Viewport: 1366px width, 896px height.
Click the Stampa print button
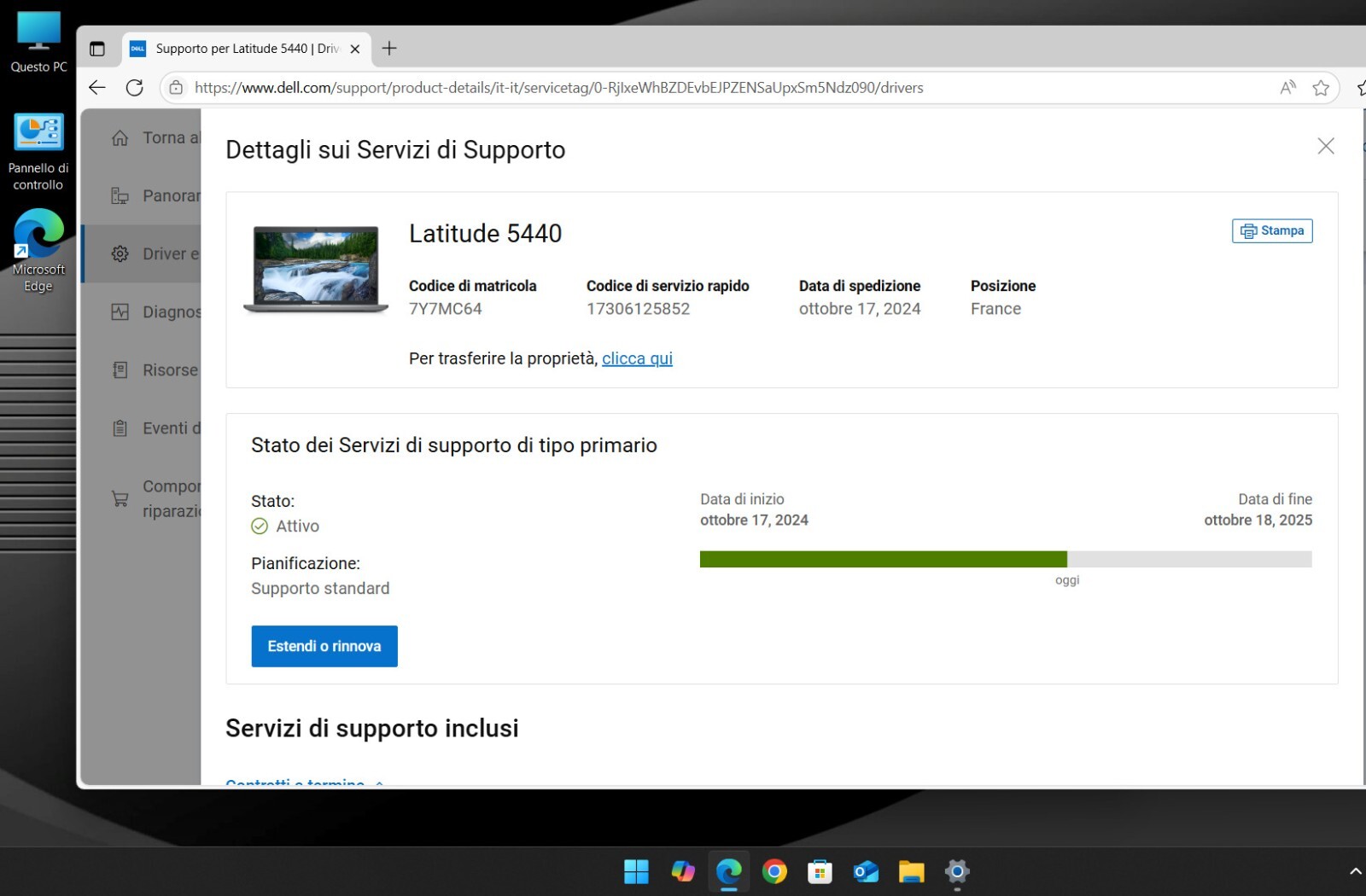(x=1272, y=230)
